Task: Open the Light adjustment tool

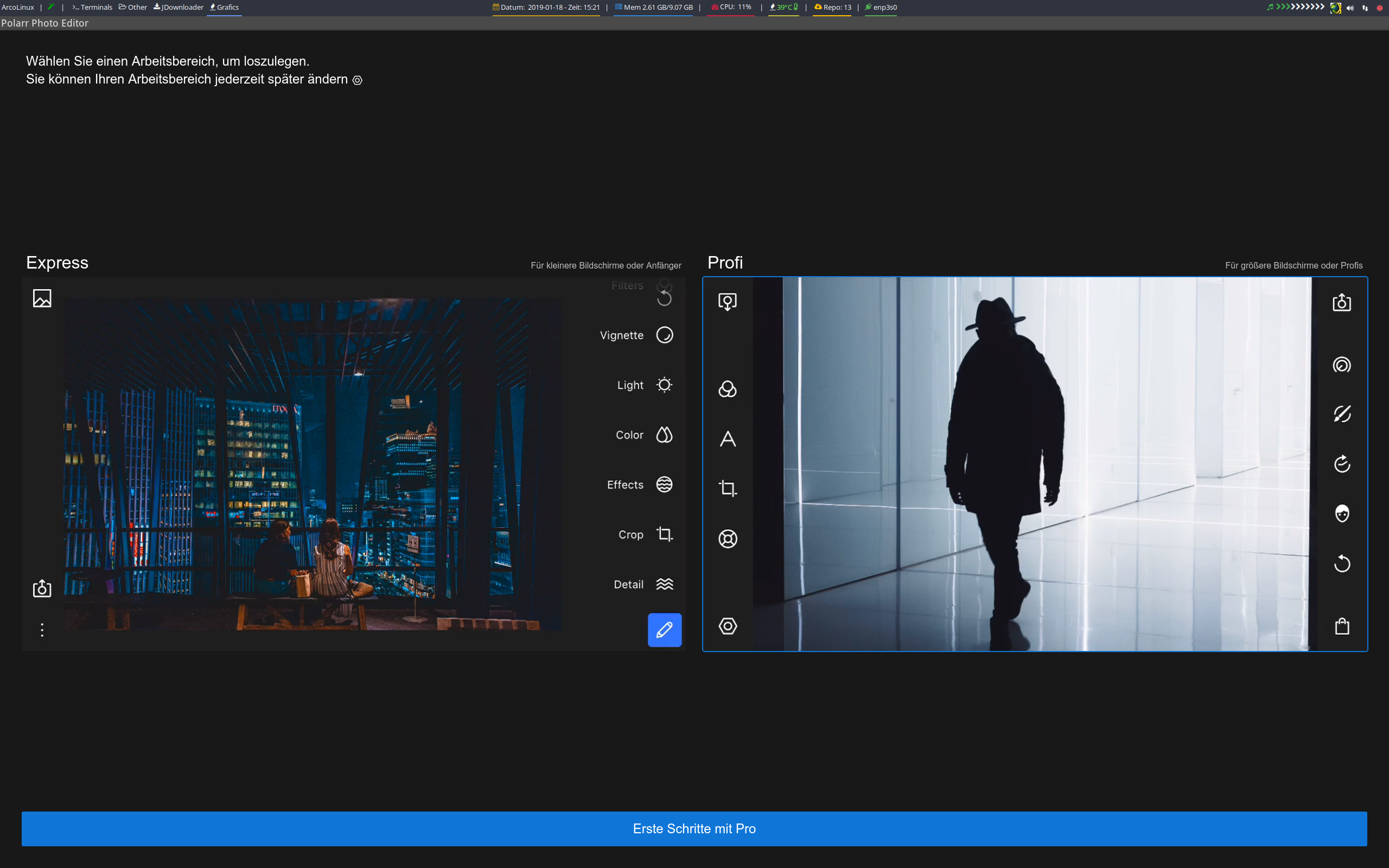Action: click(664, 385)
